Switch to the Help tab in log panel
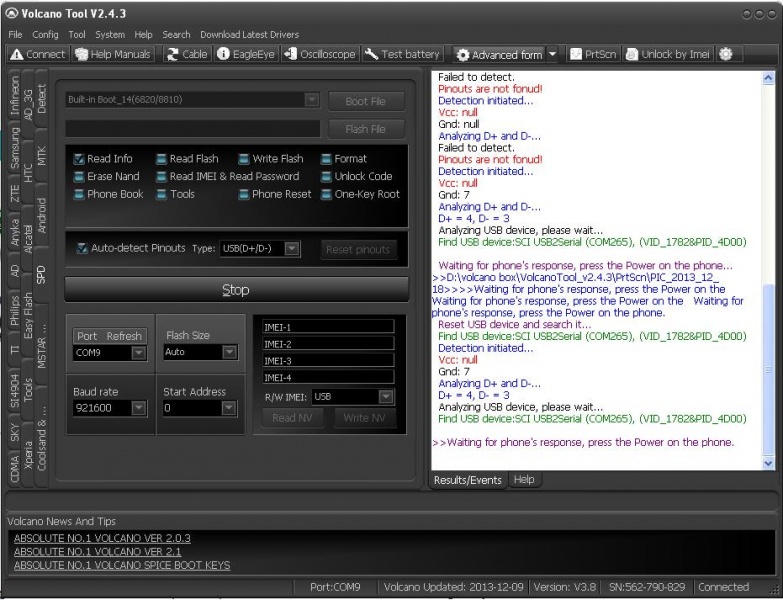The image size is (783, 600). click(x=524, y=479)
